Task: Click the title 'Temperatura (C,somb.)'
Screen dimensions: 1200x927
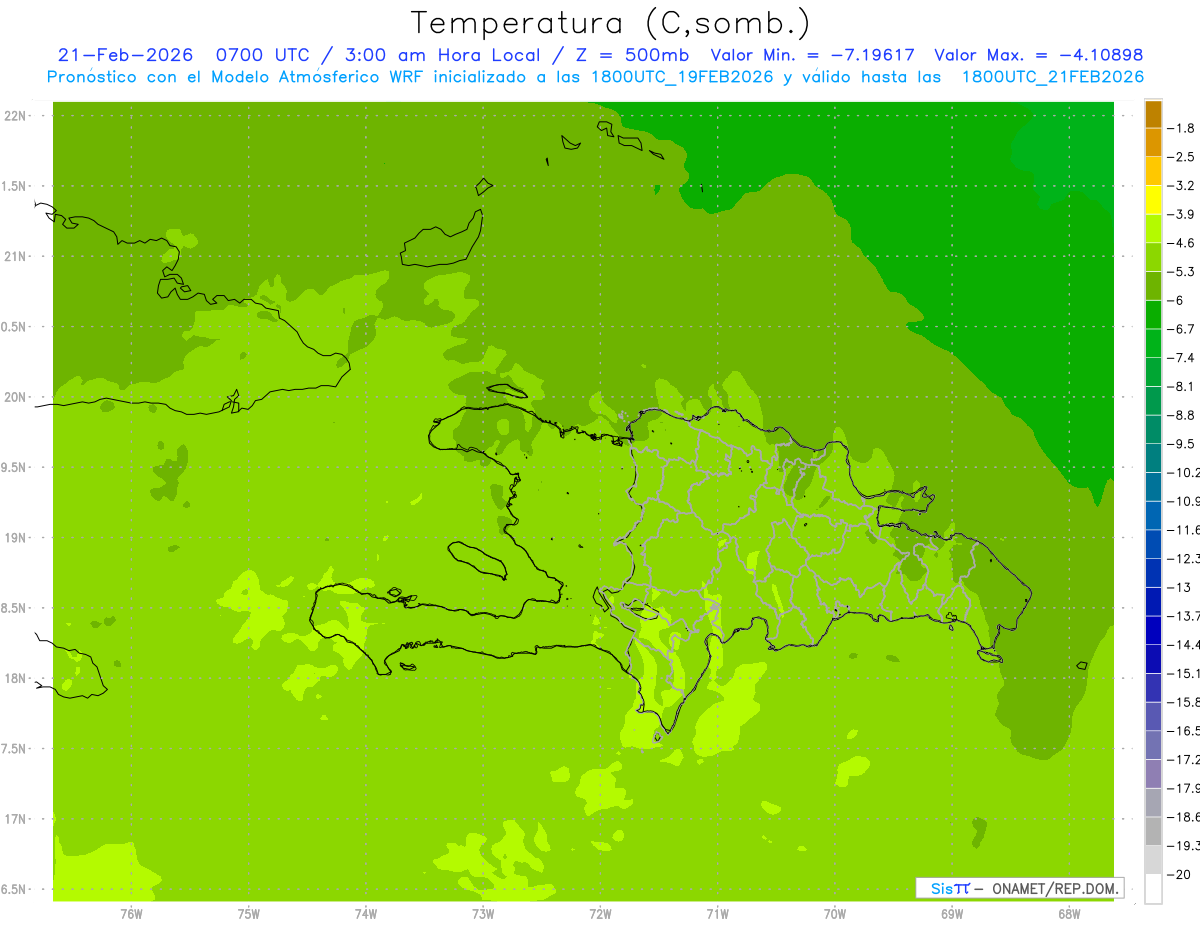Action: pyautogui.click(x=611, y=22)
